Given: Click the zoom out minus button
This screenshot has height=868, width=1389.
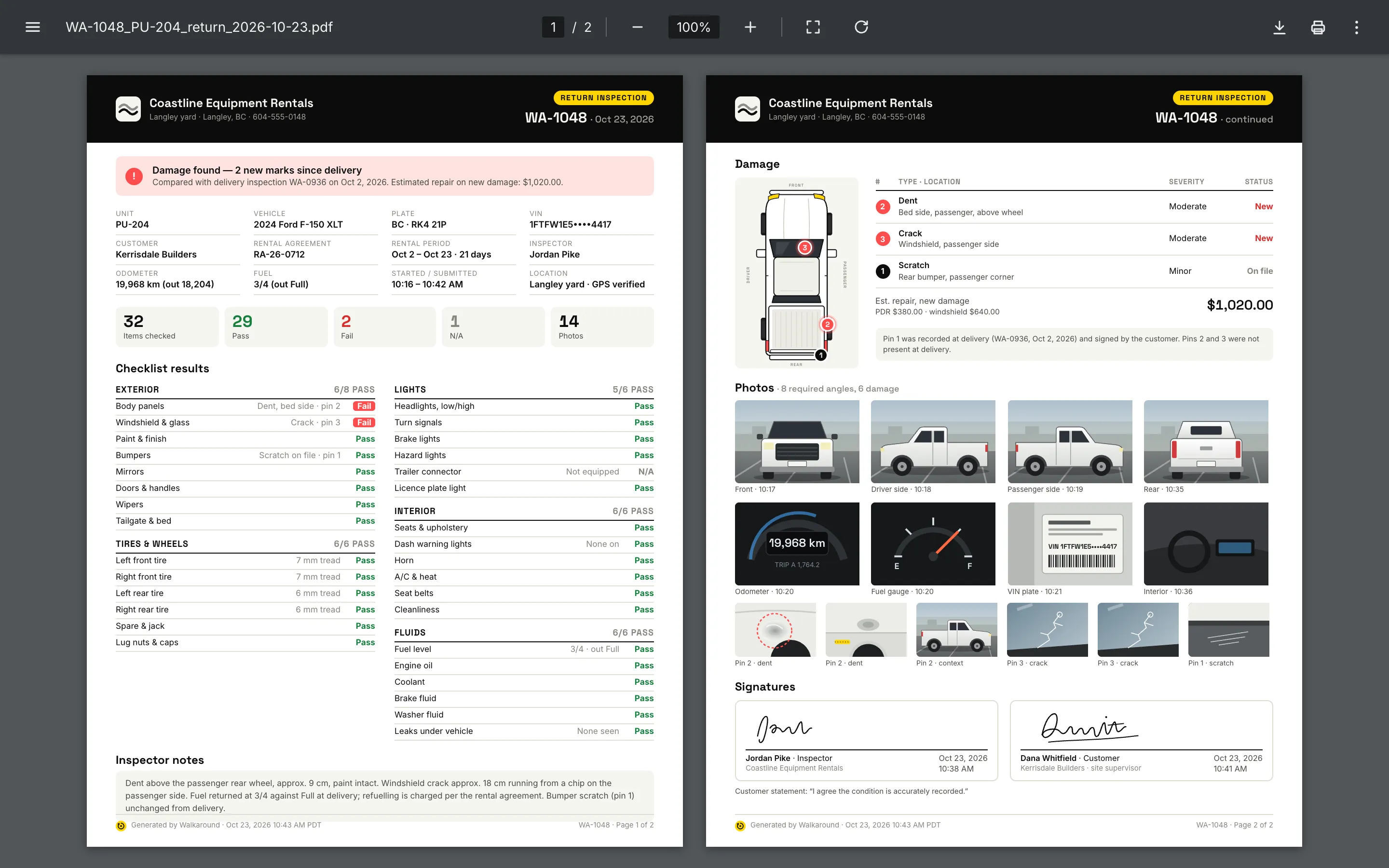Looking at the screenshot, I should click(637, 27).
